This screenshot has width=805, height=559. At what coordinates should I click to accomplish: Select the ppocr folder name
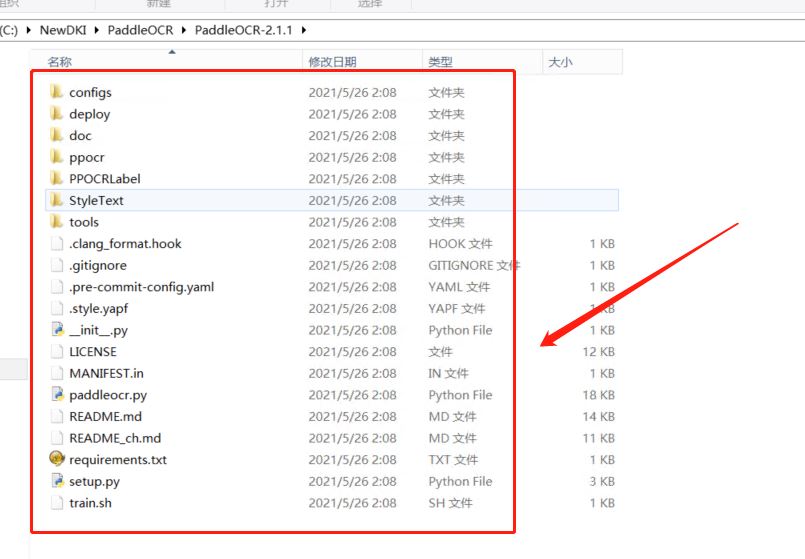(x=87, y=158)
